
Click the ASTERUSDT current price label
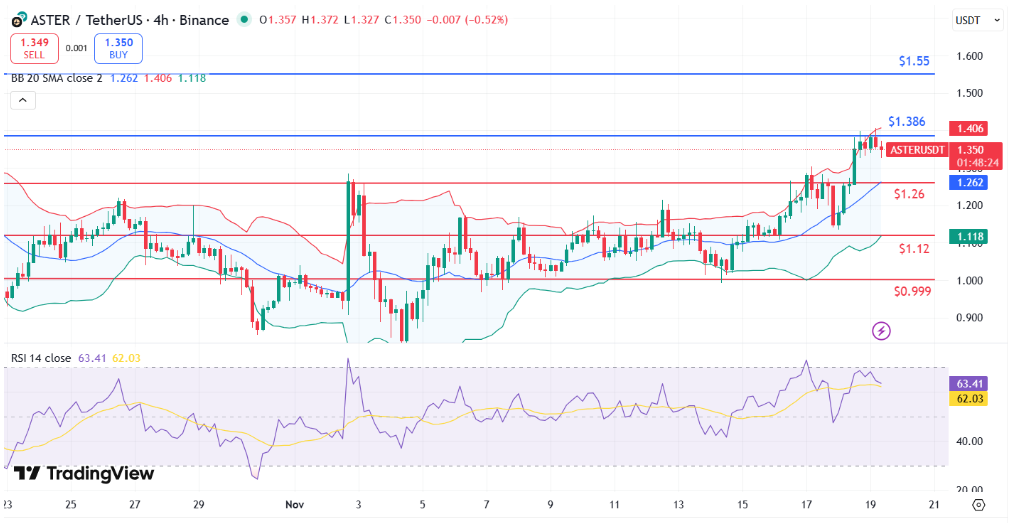click(x=917, y=150)
